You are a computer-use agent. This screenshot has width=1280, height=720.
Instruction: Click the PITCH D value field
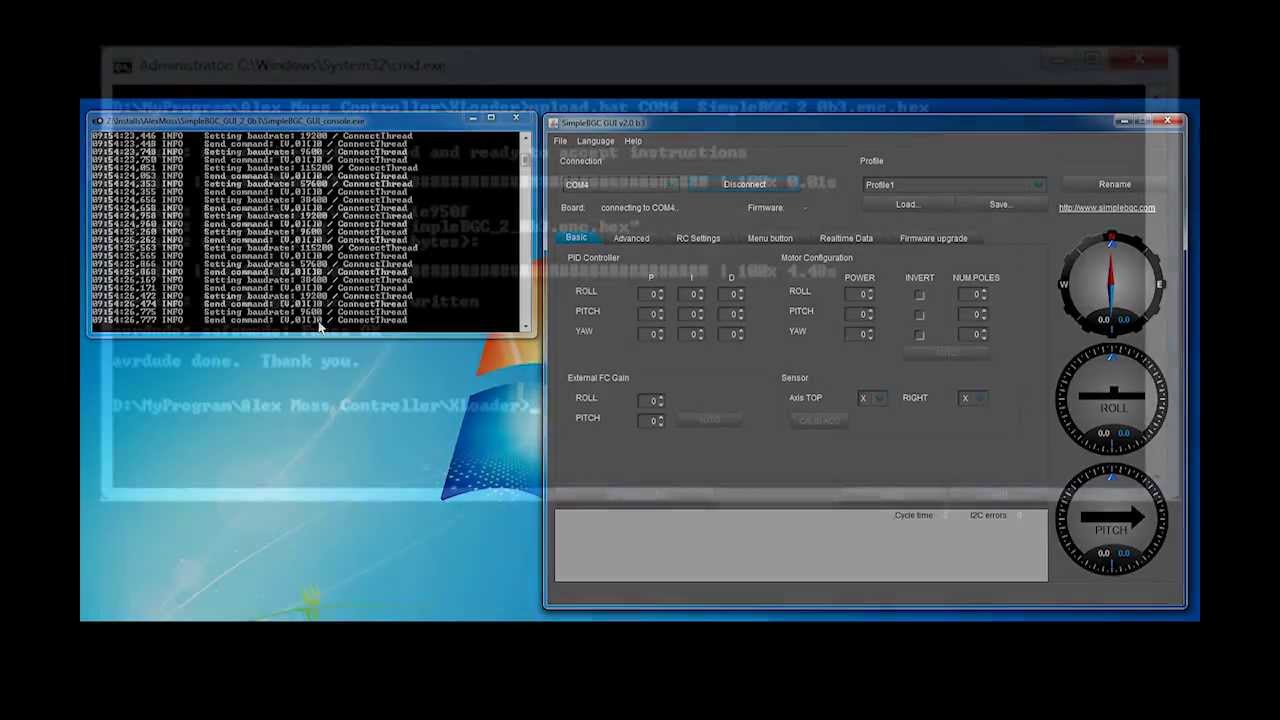point(730,315)
